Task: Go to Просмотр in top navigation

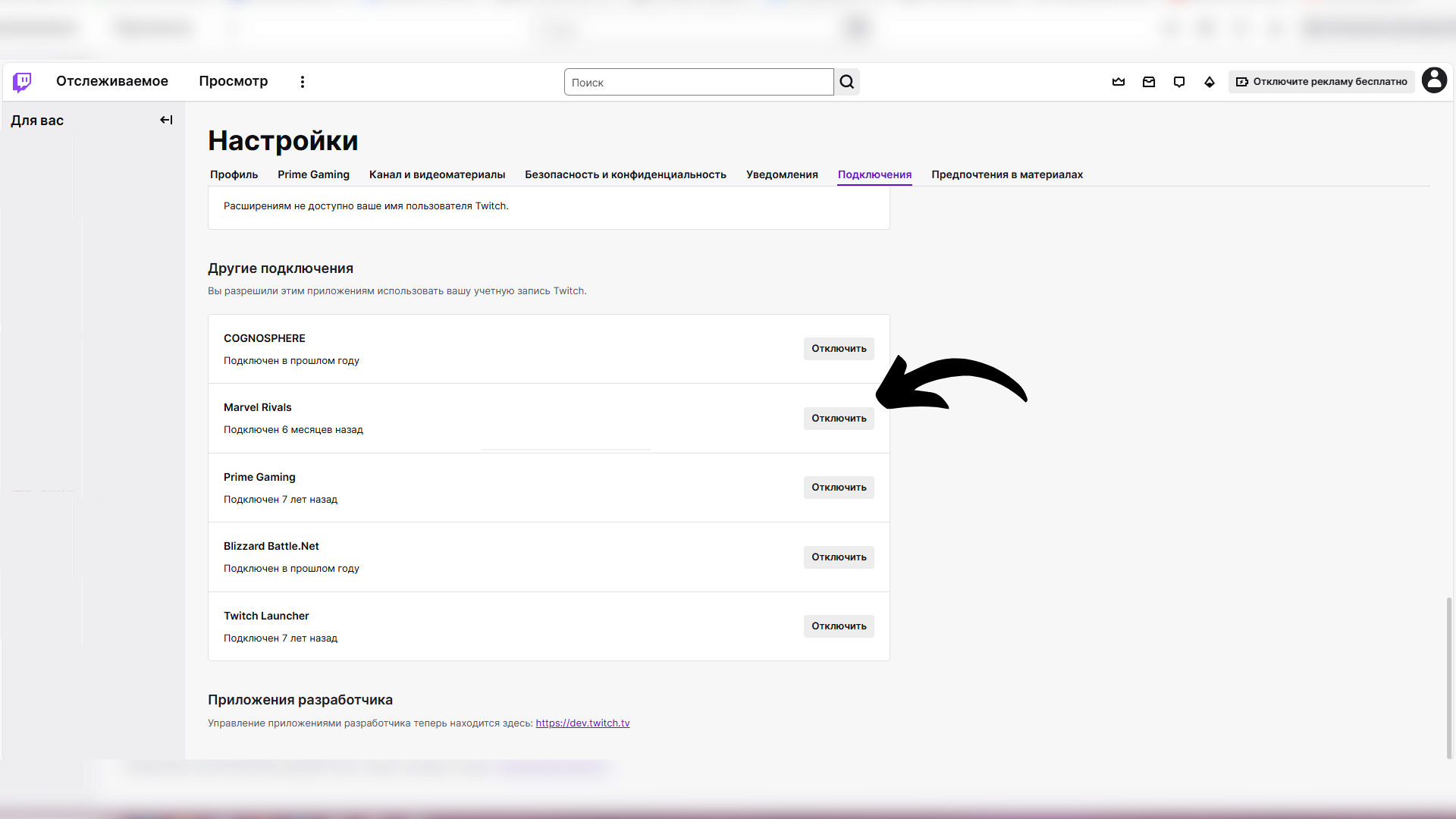Action: point(234,81)
